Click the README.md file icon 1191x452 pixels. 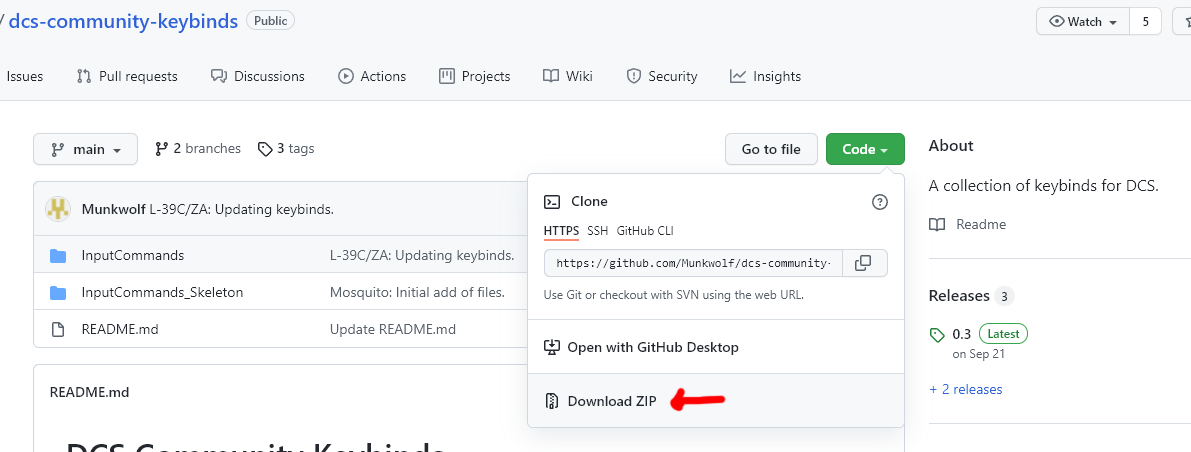point(58,329)
